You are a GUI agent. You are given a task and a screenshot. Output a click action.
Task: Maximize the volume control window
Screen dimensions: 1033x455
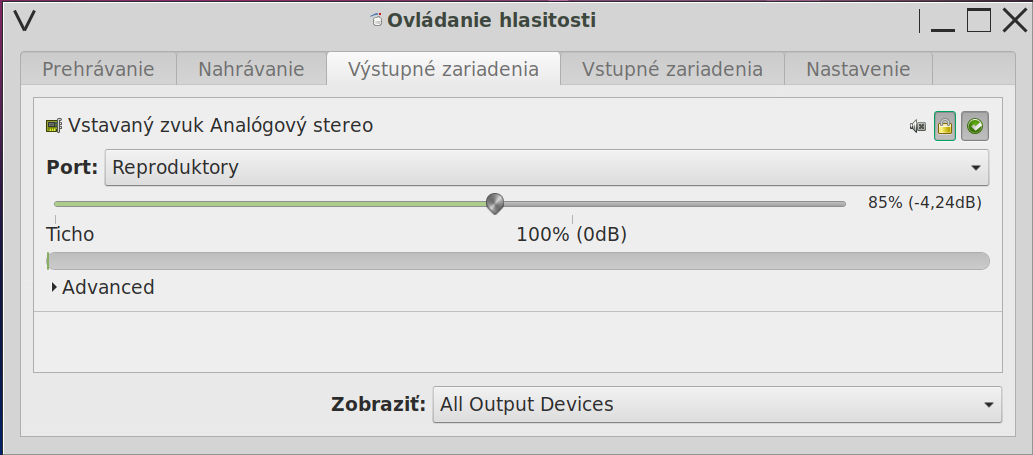(978, 20)
